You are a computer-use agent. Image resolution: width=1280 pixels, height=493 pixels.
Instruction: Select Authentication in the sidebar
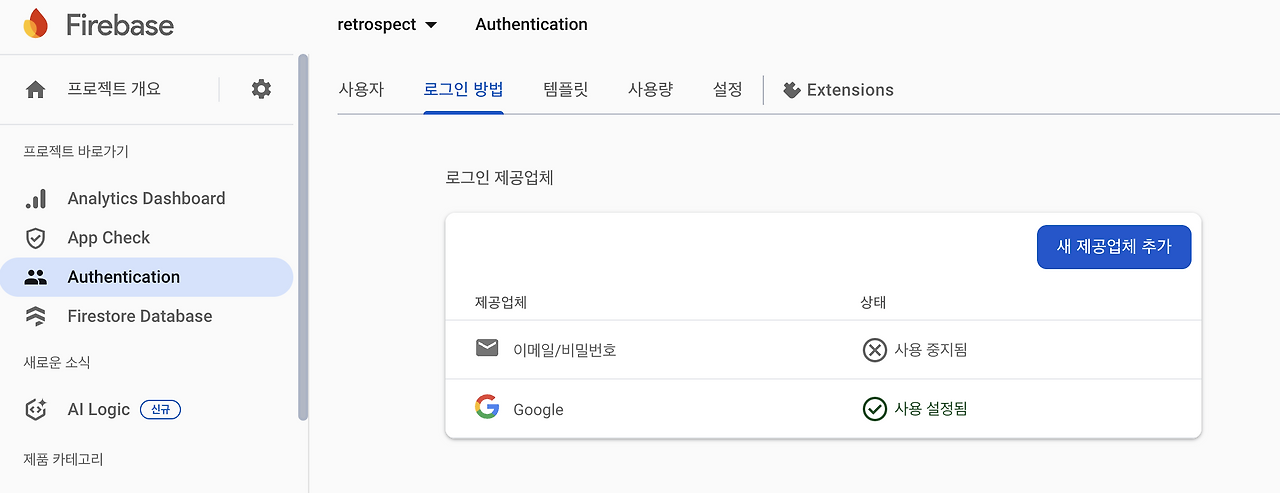pos(146,277)
